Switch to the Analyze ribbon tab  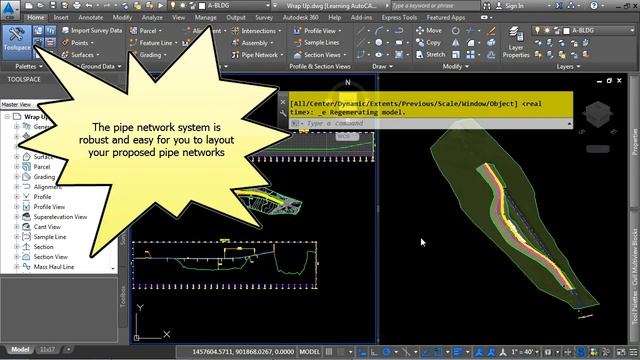coord(152,18)
